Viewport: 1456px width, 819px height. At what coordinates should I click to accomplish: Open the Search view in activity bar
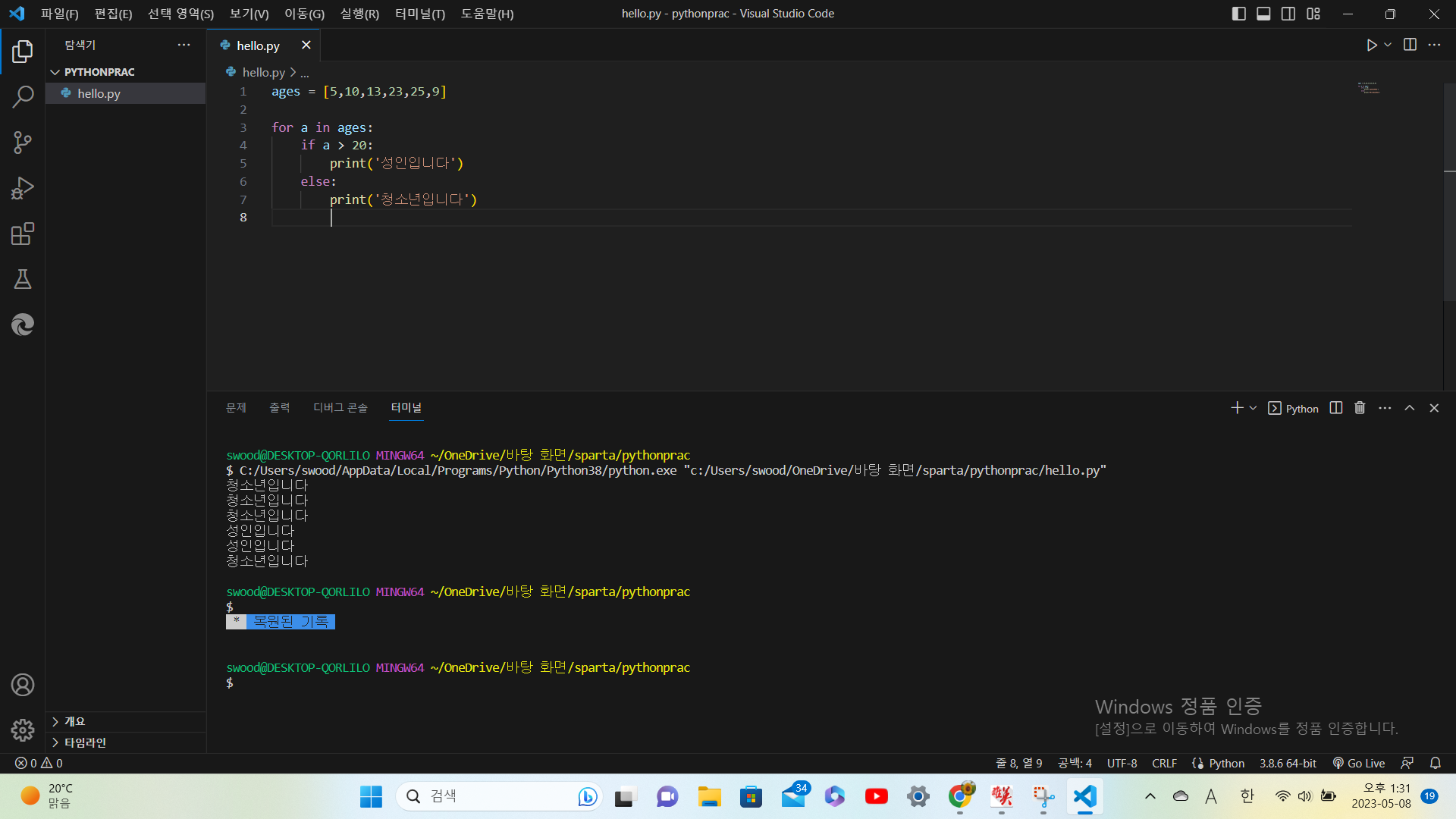point(23,97)
